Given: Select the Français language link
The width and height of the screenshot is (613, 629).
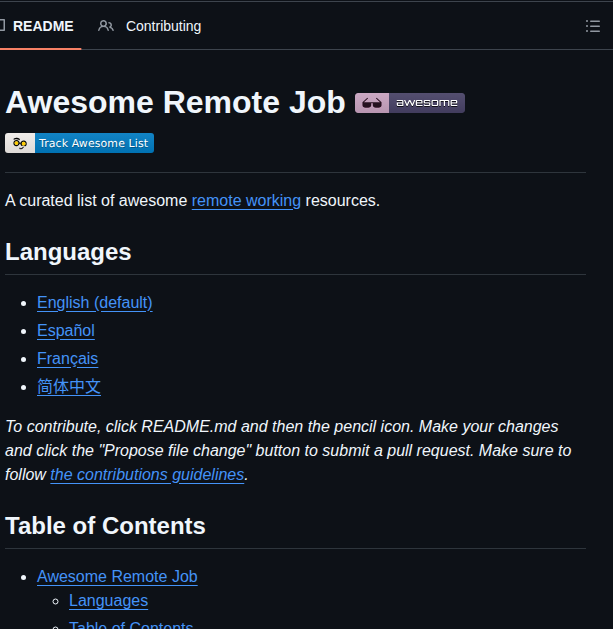Looking at the screenshot, I should [67, 359].
